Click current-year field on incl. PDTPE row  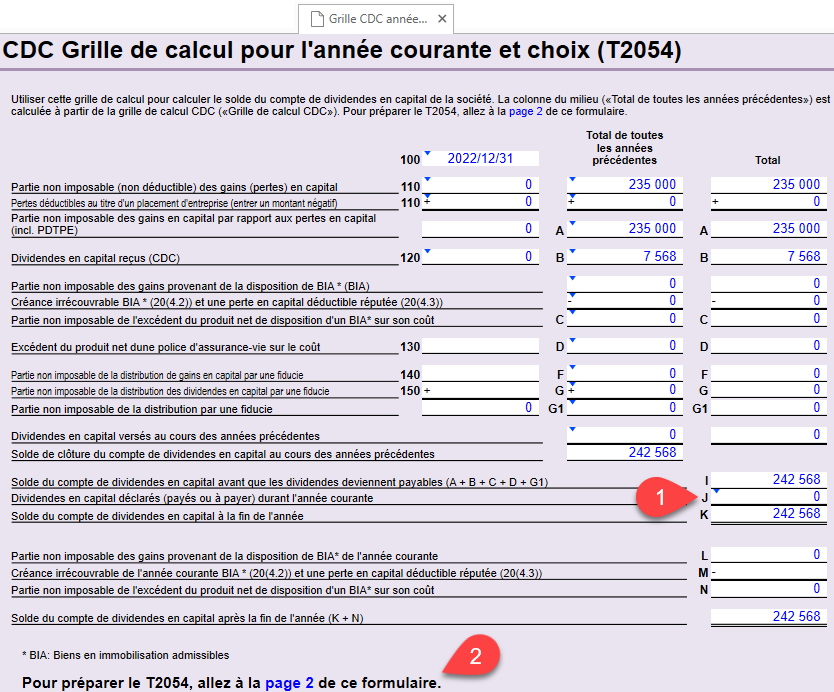click(480, 229)
